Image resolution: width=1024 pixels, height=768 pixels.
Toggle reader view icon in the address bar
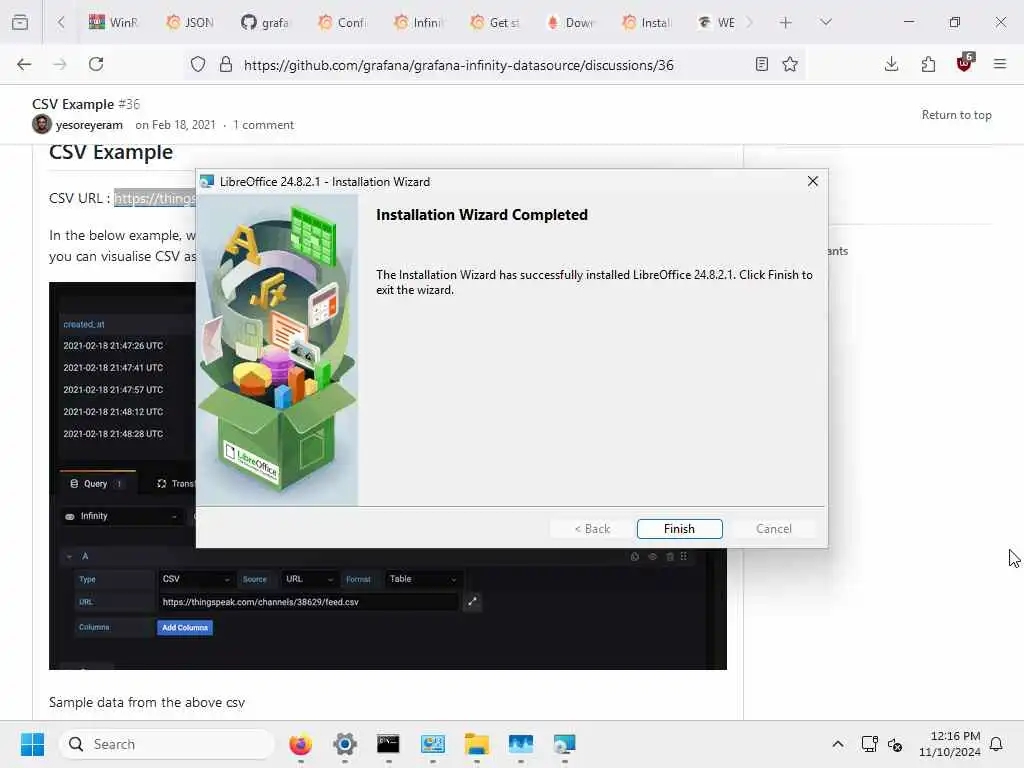761,64
